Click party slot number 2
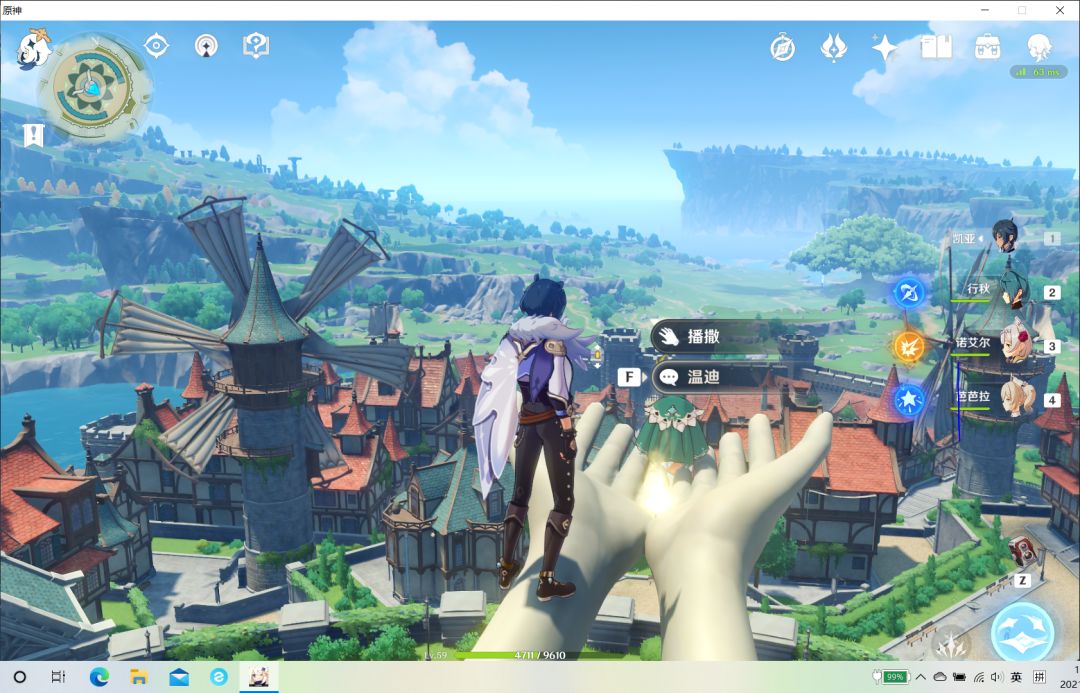Screen dimensions: 1080x693 1052,292
